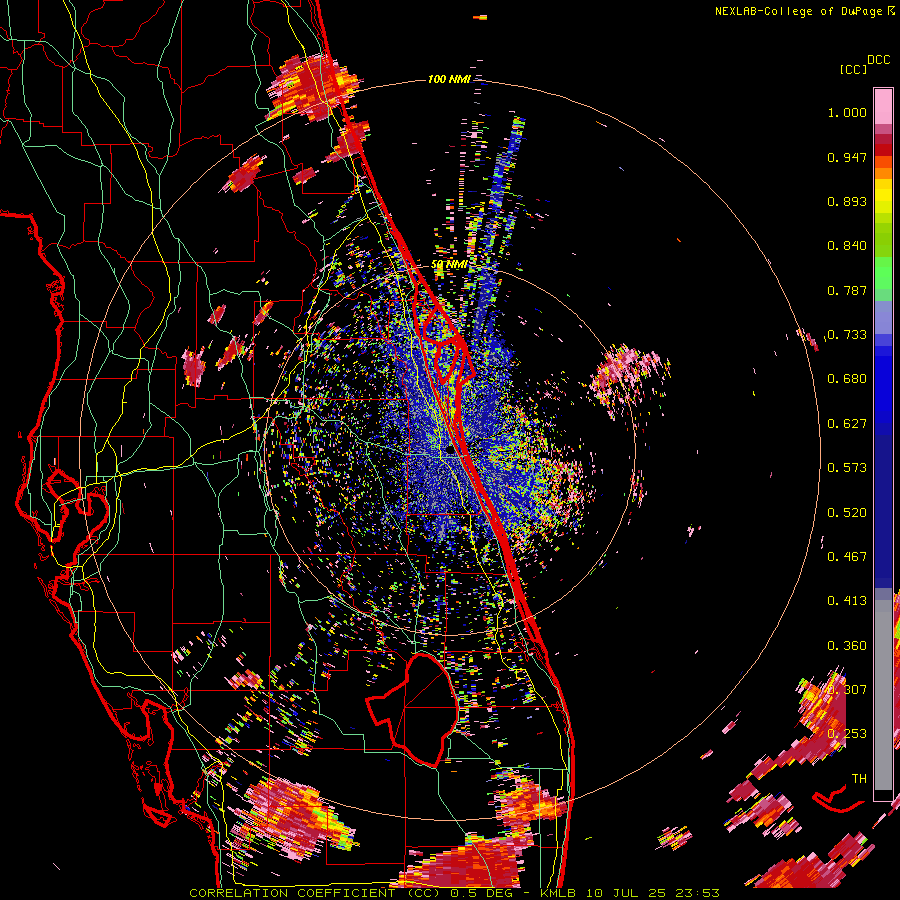900x900 pixels.
Task: Click the 1.000 color scale value
Action: click(847, 112)
